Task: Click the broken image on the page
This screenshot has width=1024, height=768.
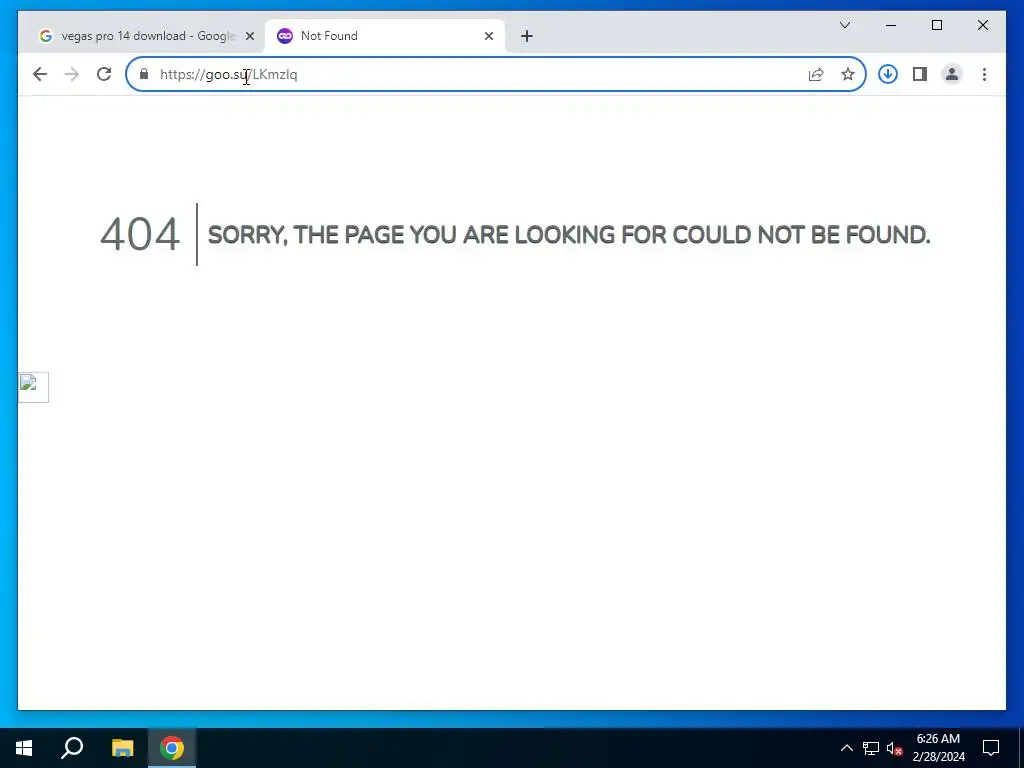Action: point(33,387)
